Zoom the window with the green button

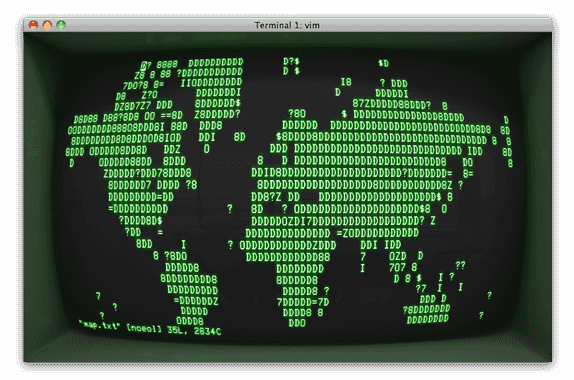[61, 25]
